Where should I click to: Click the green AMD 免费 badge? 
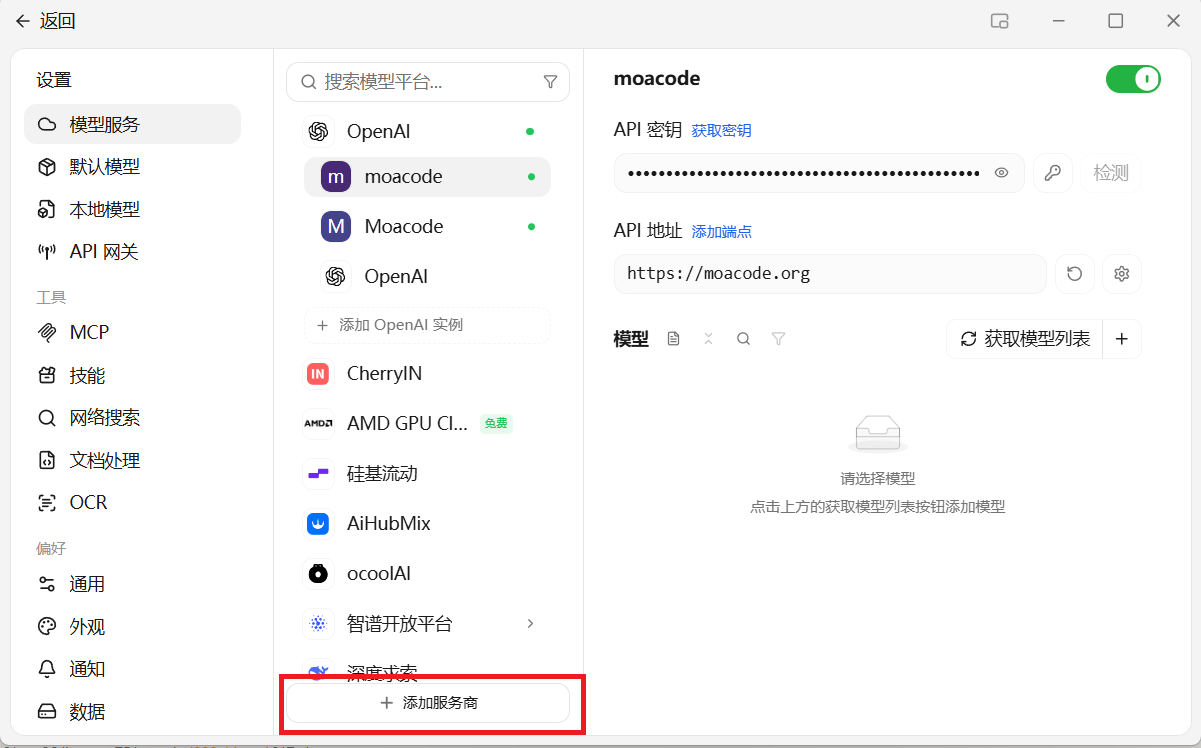click(496, 423)
